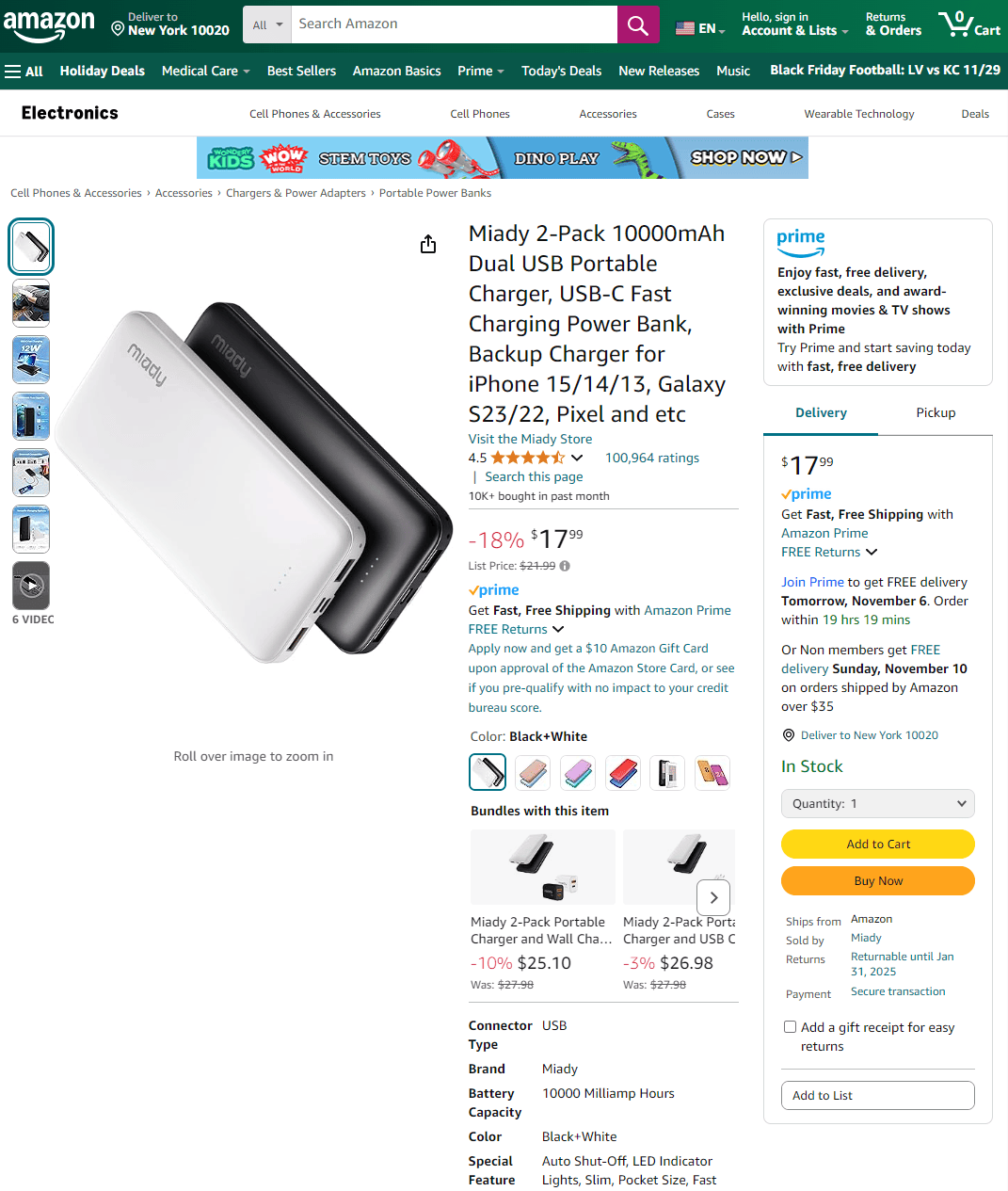Check the gift receipt checkbox
The height and width of the screenshot is (1191, 1008).
[x=790, y=1027]
